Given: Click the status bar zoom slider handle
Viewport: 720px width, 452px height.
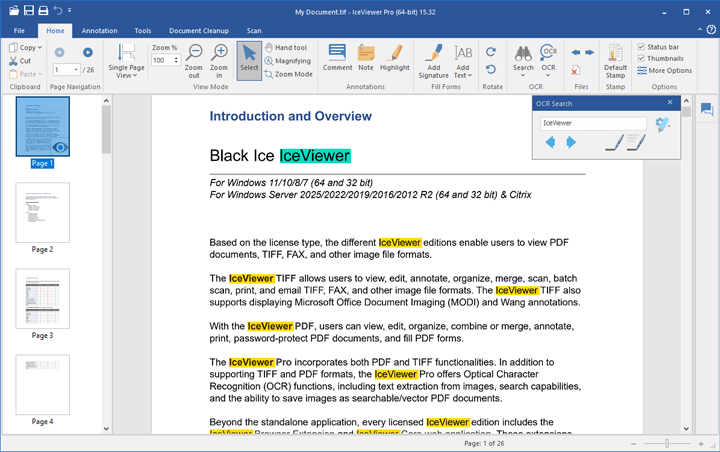Looking at the screenshot, I should point(667,443).
